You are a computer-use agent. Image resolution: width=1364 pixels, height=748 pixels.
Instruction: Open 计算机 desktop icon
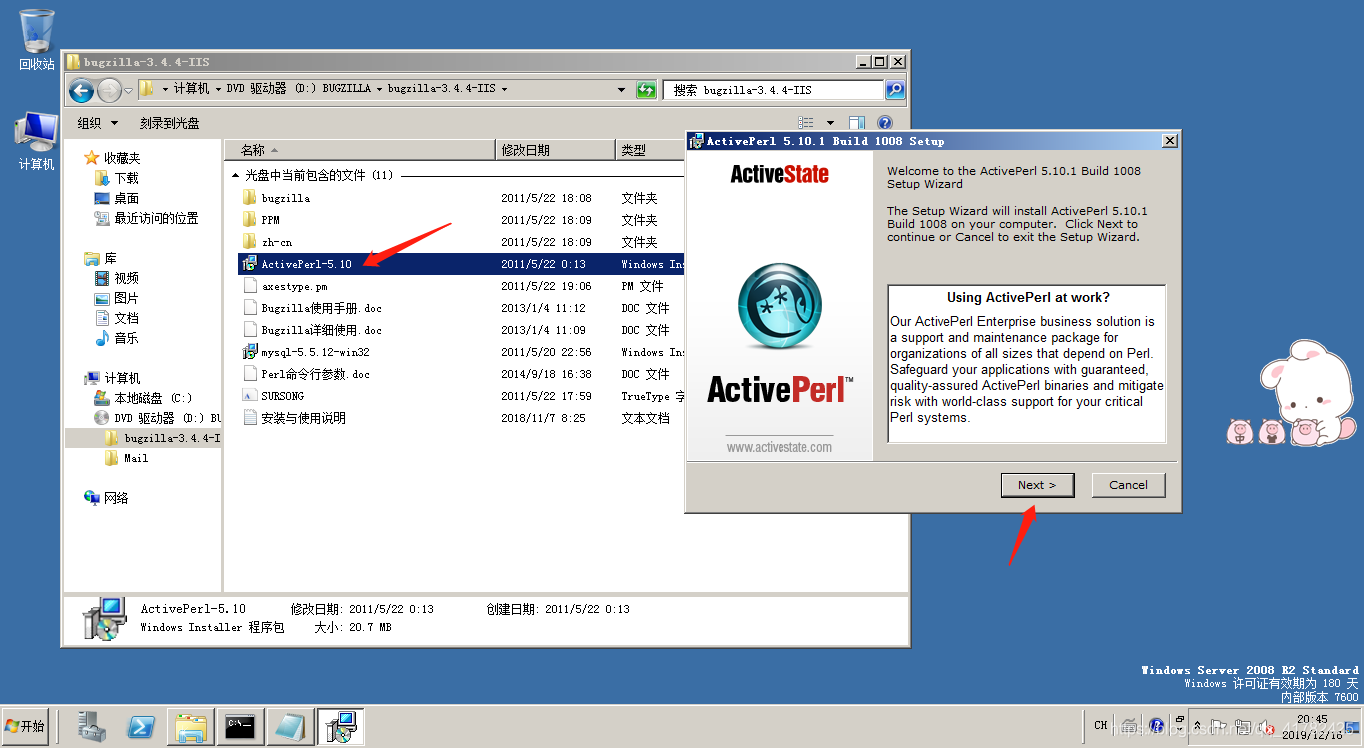tap(37, 141)
